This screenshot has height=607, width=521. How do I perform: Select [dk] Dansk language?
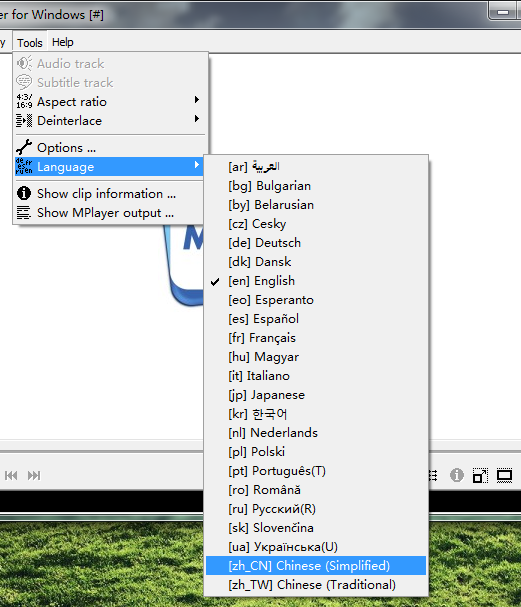coord(316,262)
